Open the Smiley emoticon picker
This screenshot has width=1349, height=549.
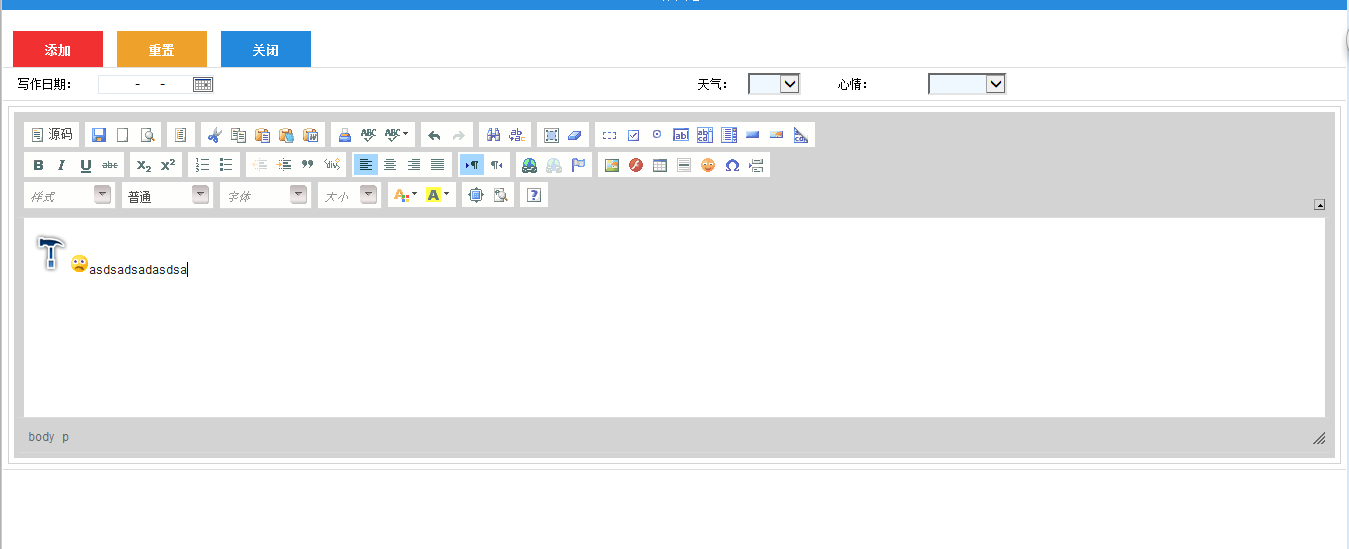708,165
